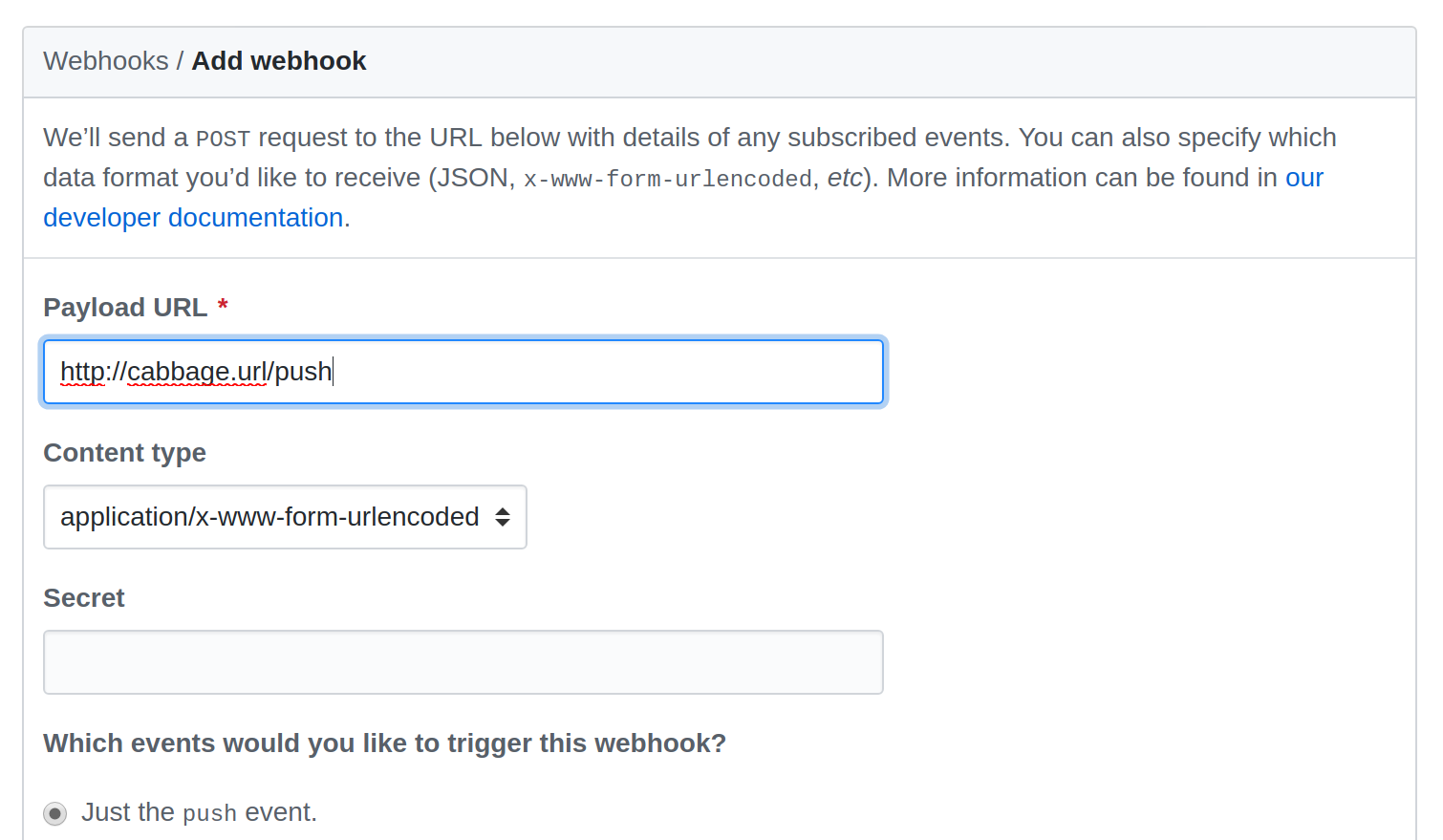Click the Secret field label

pyautogui.click(x=84, y=598)
